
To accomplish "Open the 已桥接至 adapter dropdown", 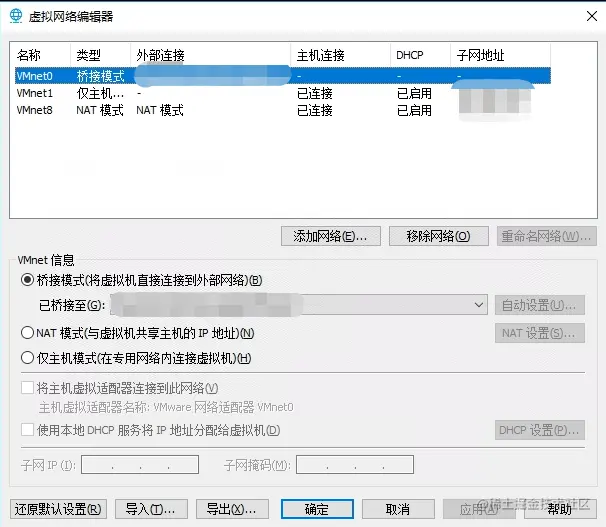I will pyautogui.click(x=299, y=305).
